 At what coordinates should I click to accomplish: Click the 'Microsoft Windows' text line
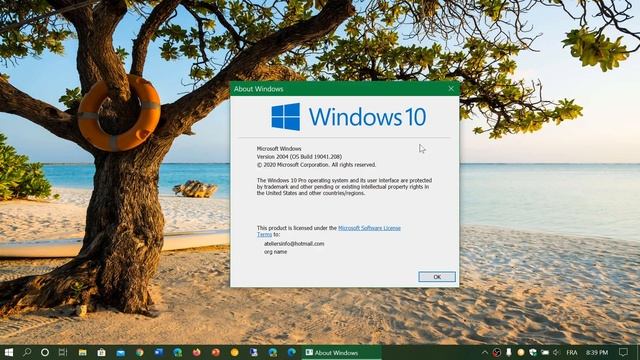(279, 149)
